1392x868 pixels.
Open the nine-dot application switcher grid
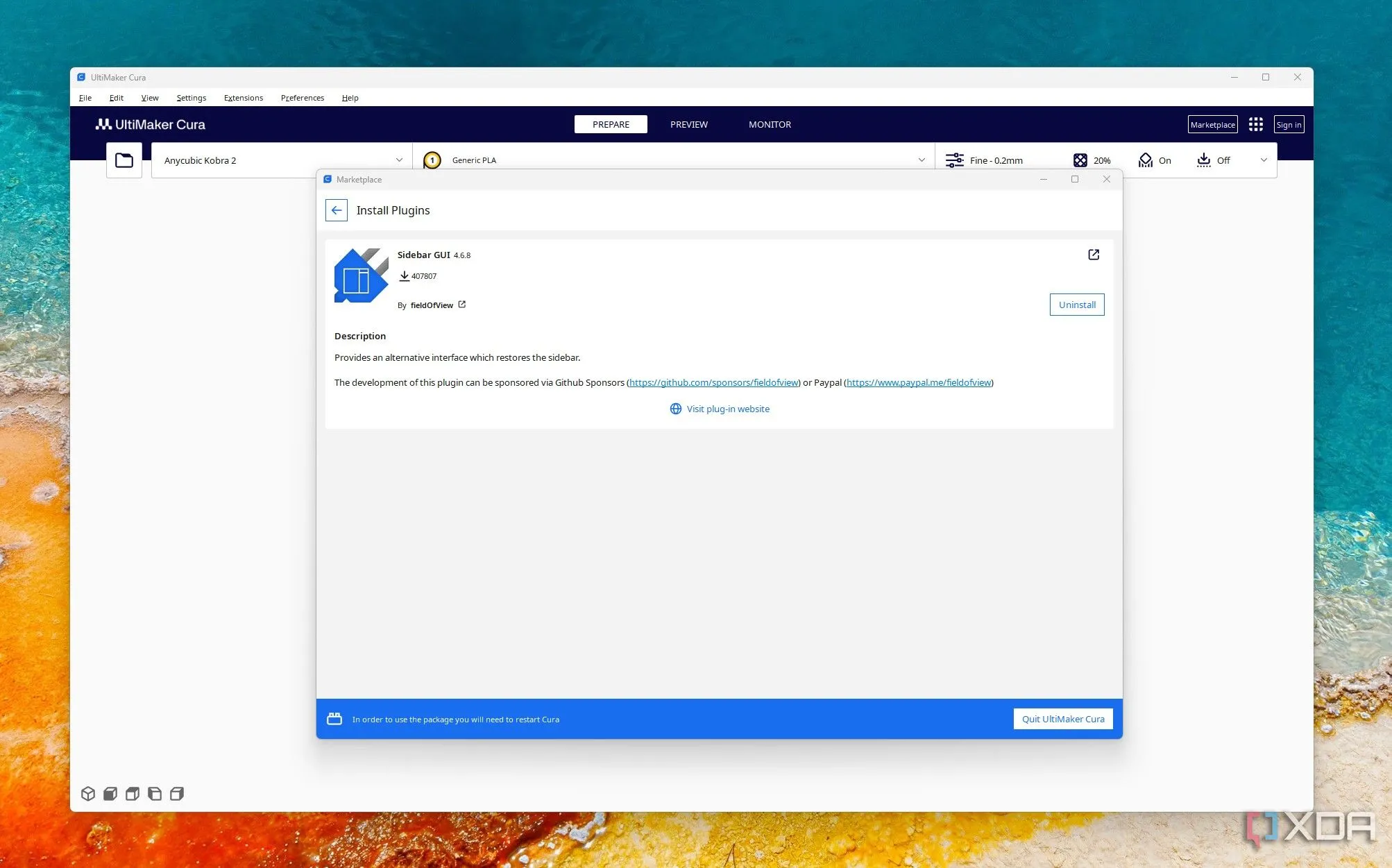pos(1255,124)
